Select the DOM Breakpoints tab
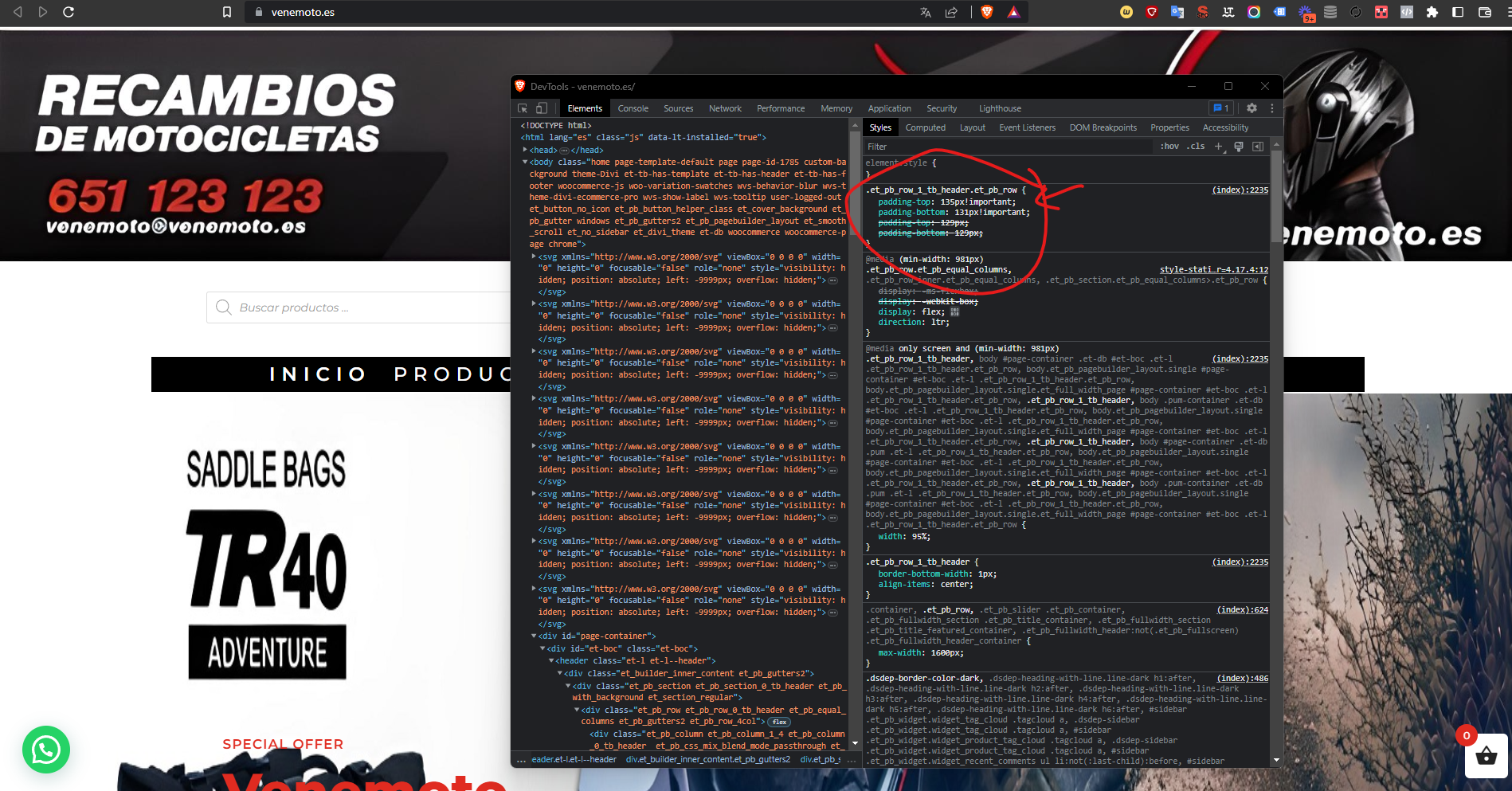Image resolution: width=1512 pixels, height=791 pixels. [x=1103, y=127]
